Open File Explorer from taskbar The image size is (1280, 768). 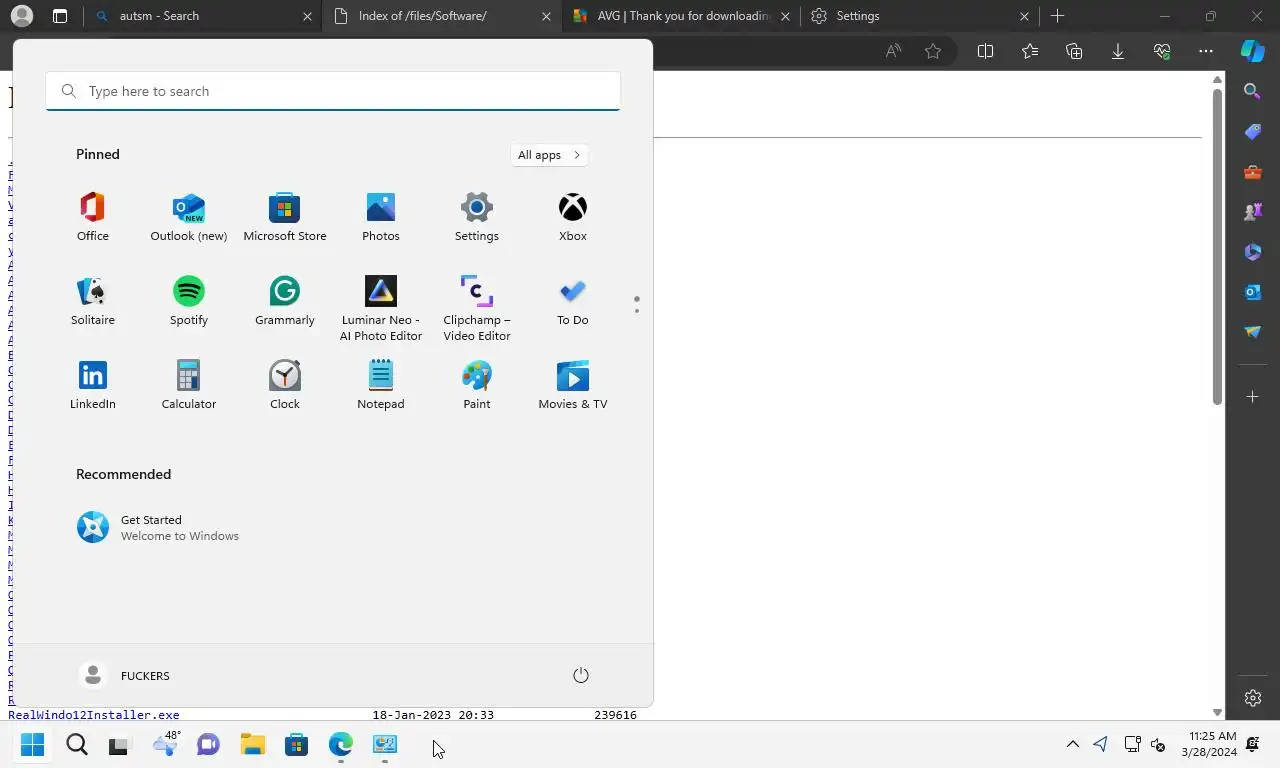[x=252, y=745]
